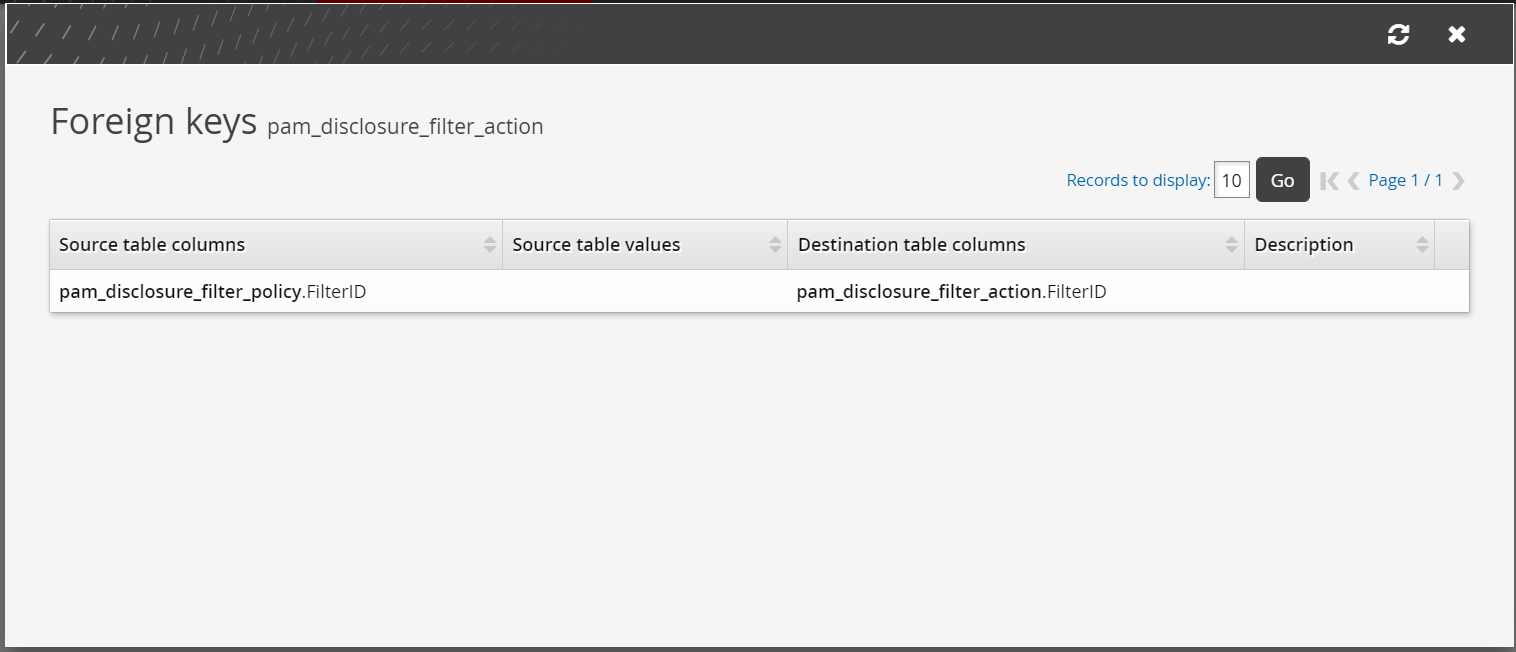
Task: Click sort arrows beside Destination table columns
Action: click(x=1231, y=245)
